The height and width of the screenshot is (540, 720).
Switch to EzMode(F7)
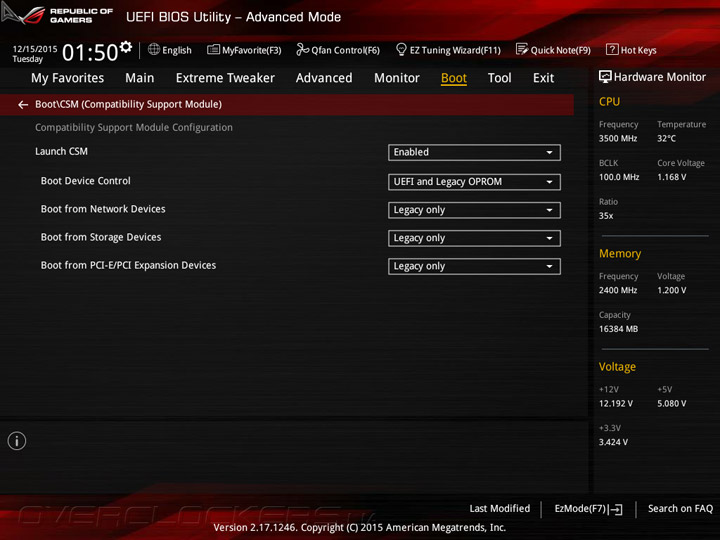(580, 509)
